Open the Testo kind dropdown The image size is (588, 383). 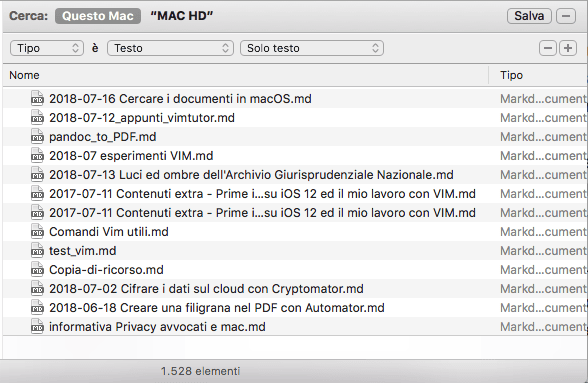(170, 48)
